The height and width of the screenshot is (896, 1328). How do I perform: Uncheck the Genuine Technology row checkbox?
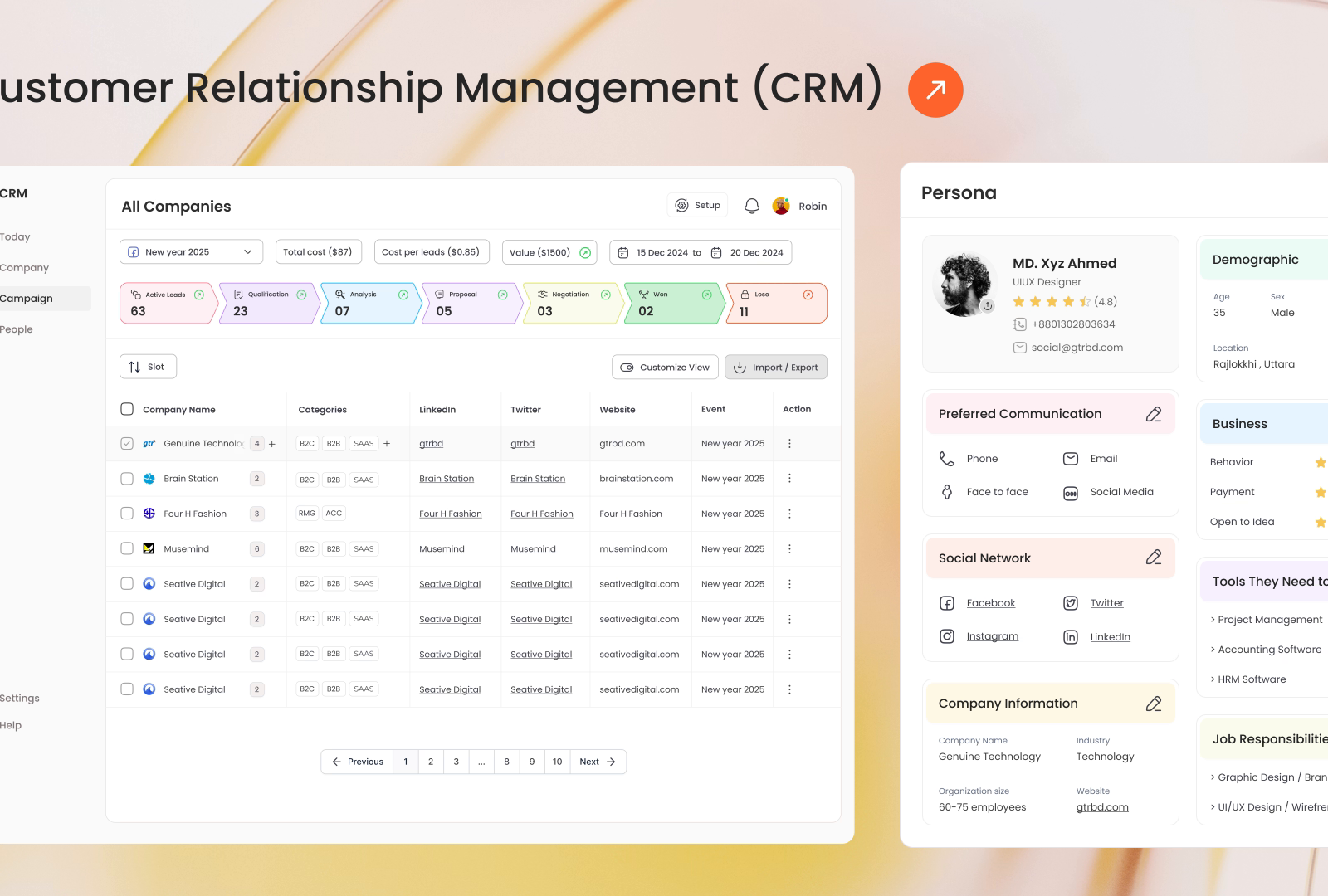click(127, 443)
